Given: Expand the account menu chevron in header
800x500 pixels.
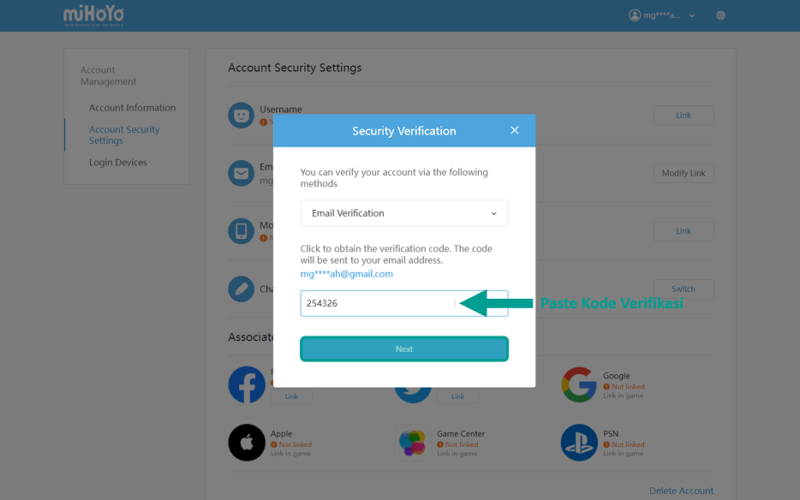Looking at the screenshot, I should (x=692, y=16).
